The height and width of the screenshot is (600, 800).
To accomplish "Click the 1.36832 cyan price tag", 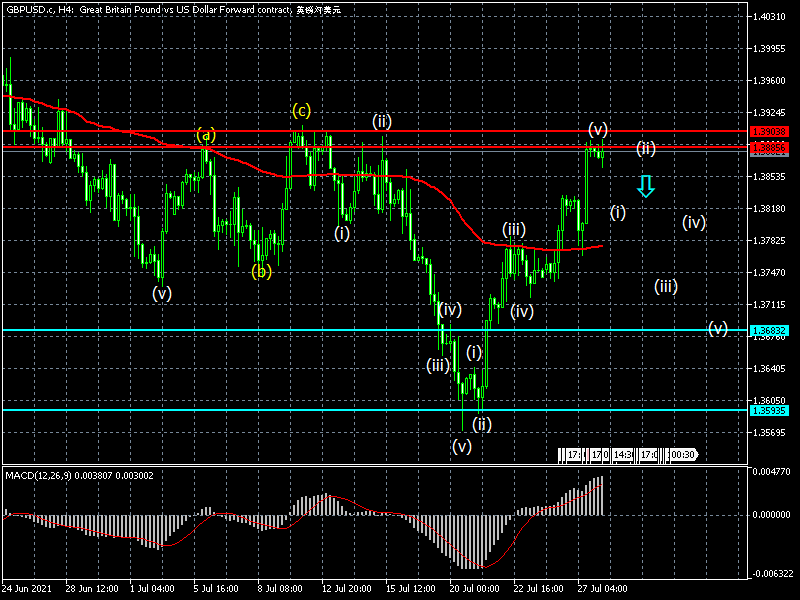I will pos(768,330).
